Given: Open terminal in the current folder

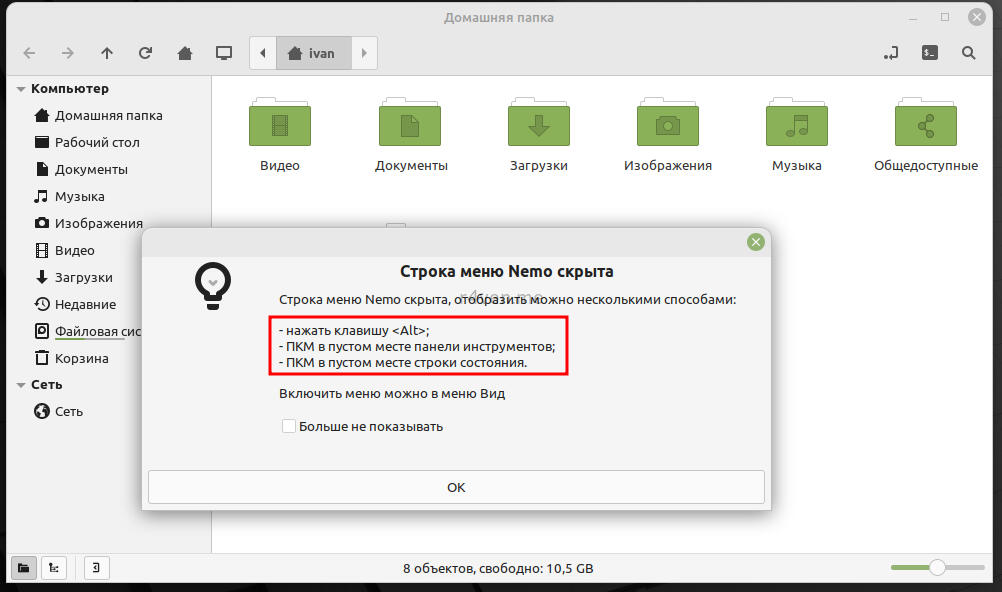Looking at the screenshot, I should point(930,53).
